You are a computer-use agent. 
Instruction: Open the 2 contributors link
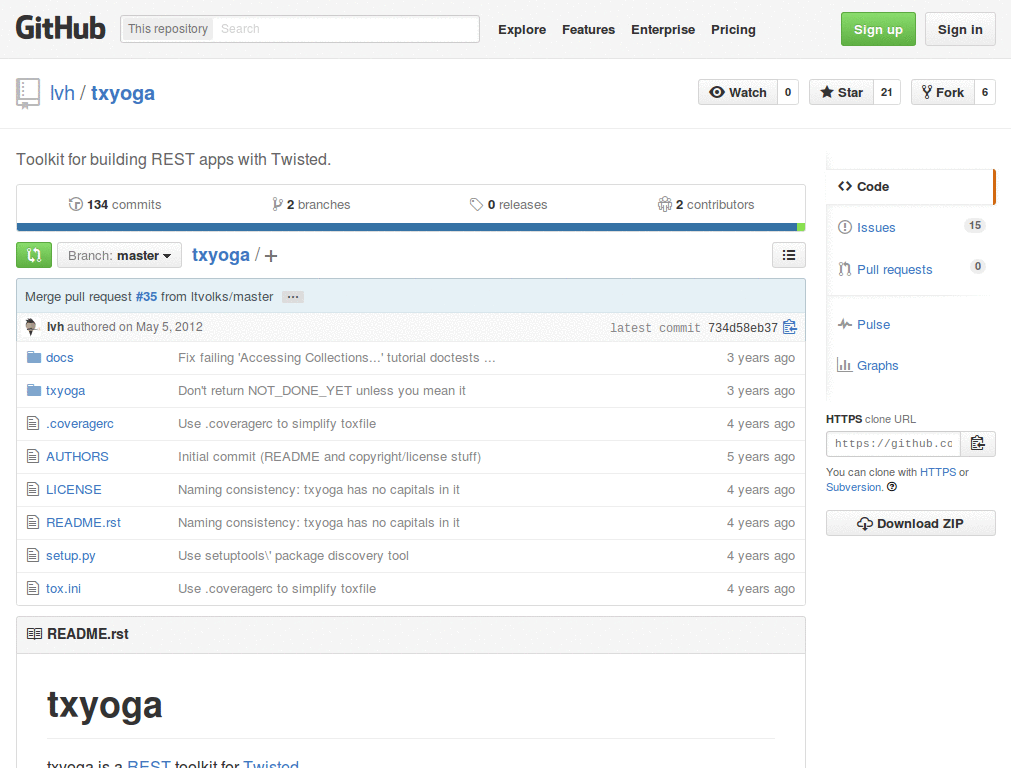tap(706, 204)
